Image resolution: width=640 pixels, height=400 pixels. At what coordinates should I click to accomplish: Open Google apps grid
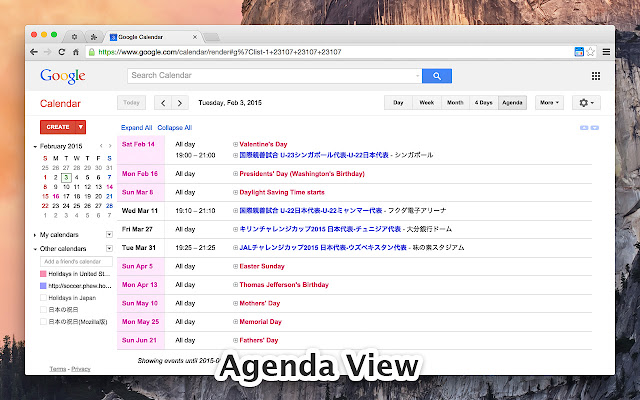click(596, 76)
